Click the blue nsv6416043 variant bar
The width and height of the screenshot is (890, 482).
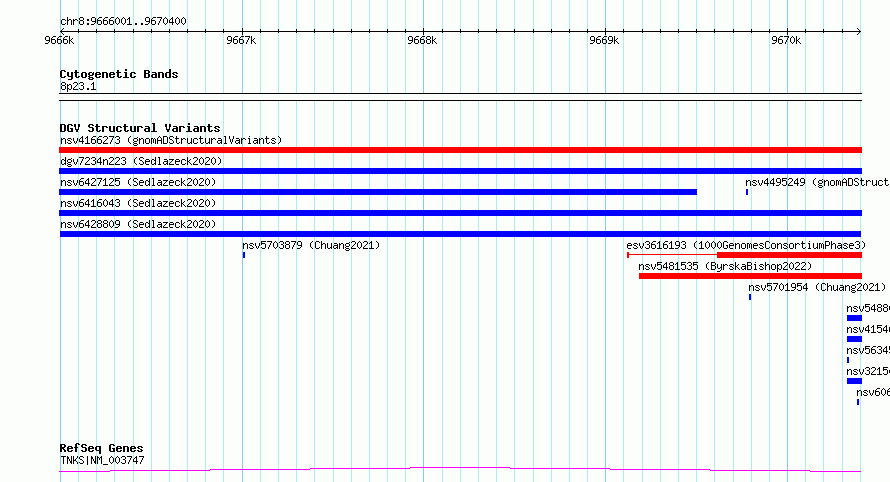(x=460, y=213)
